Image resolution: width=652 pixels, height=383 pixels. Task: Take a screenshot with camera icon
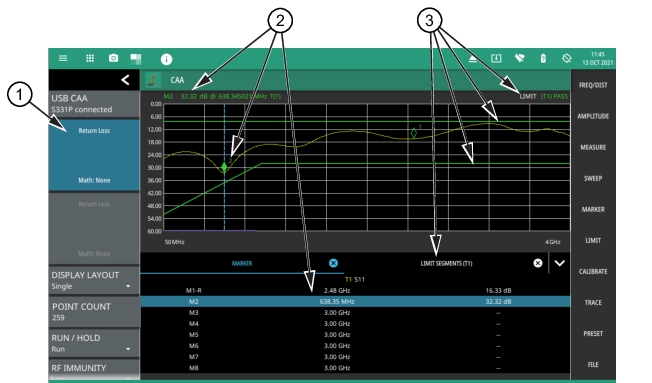pos(114,58)
